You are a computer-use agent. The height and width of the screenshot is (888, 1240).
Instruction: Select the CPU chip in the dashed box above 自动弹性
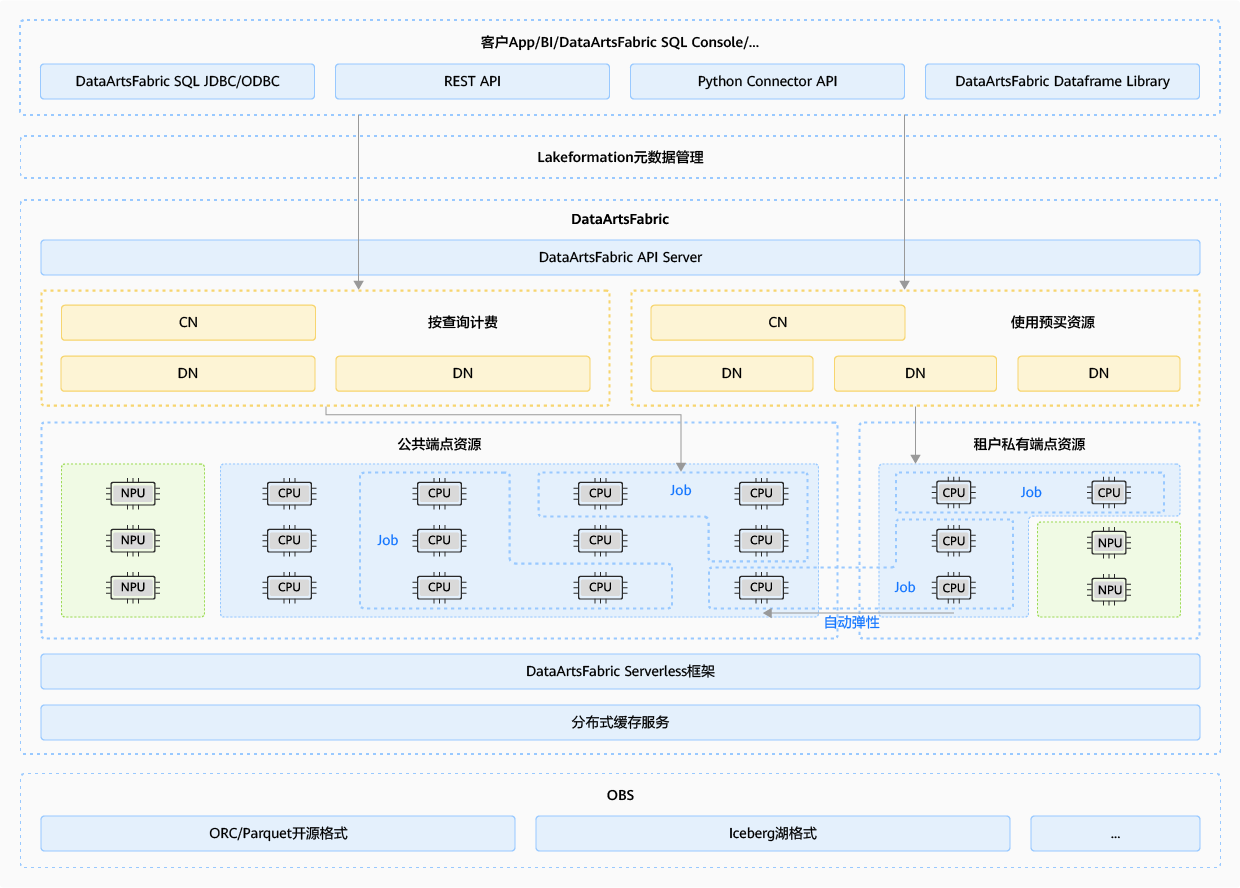[762, 587]
